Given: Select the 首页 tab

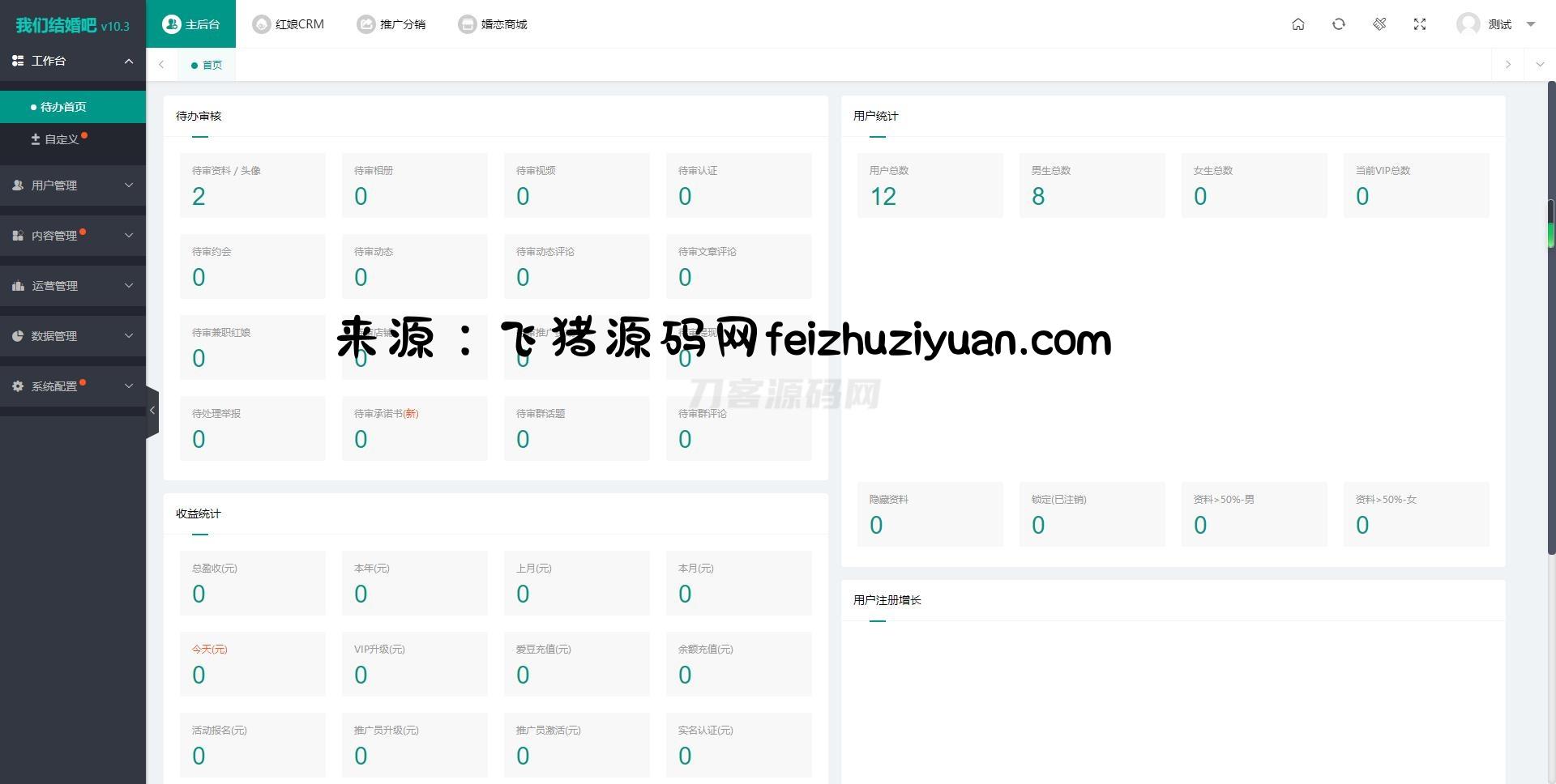Looking at the screenshot, I should (x=207, y=65).
